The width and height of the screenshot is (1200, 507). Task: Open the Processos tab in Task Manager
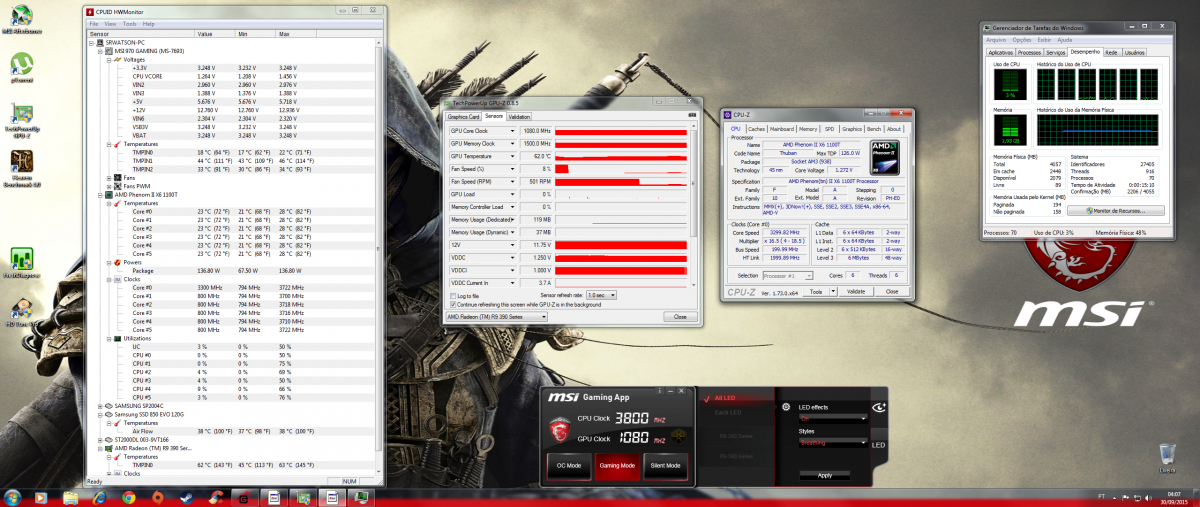click(x=1030, y=52)
